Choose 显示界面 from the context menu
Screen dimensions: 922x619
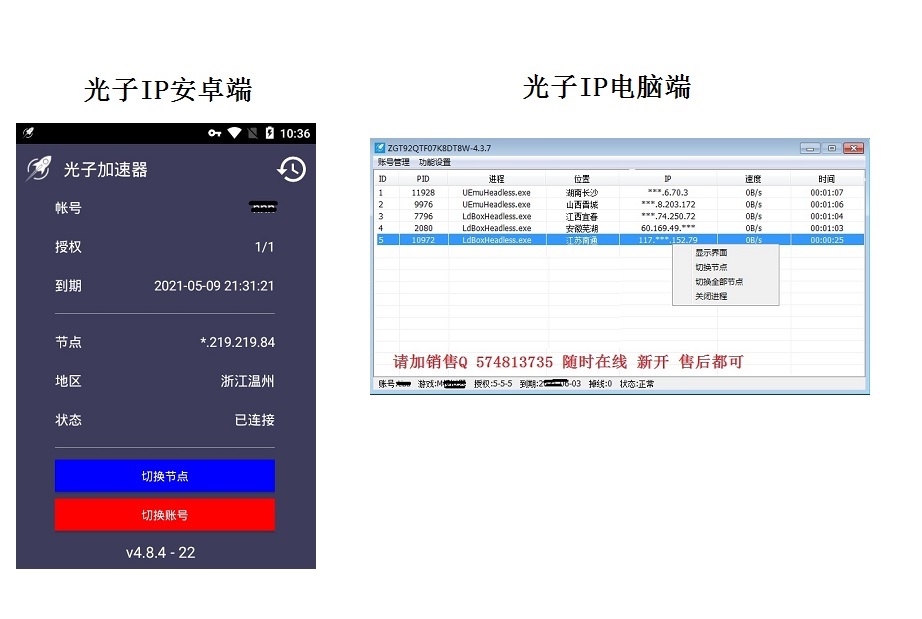tap(711, 253)
